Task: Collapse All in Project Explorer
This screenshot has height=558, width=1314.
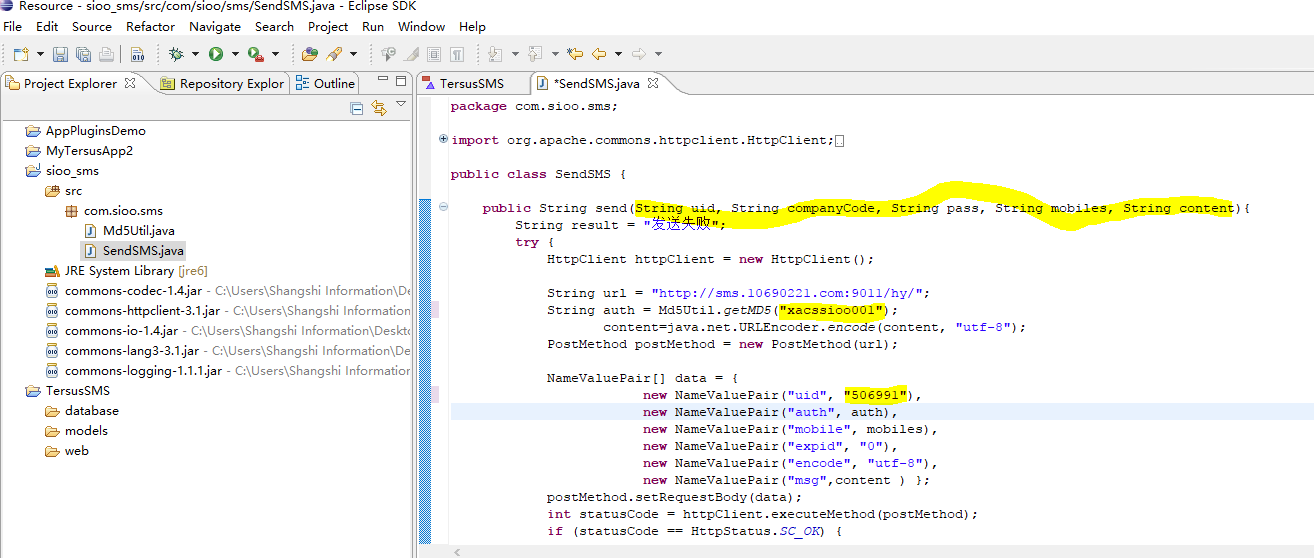Action: click(x=357, y=107)
